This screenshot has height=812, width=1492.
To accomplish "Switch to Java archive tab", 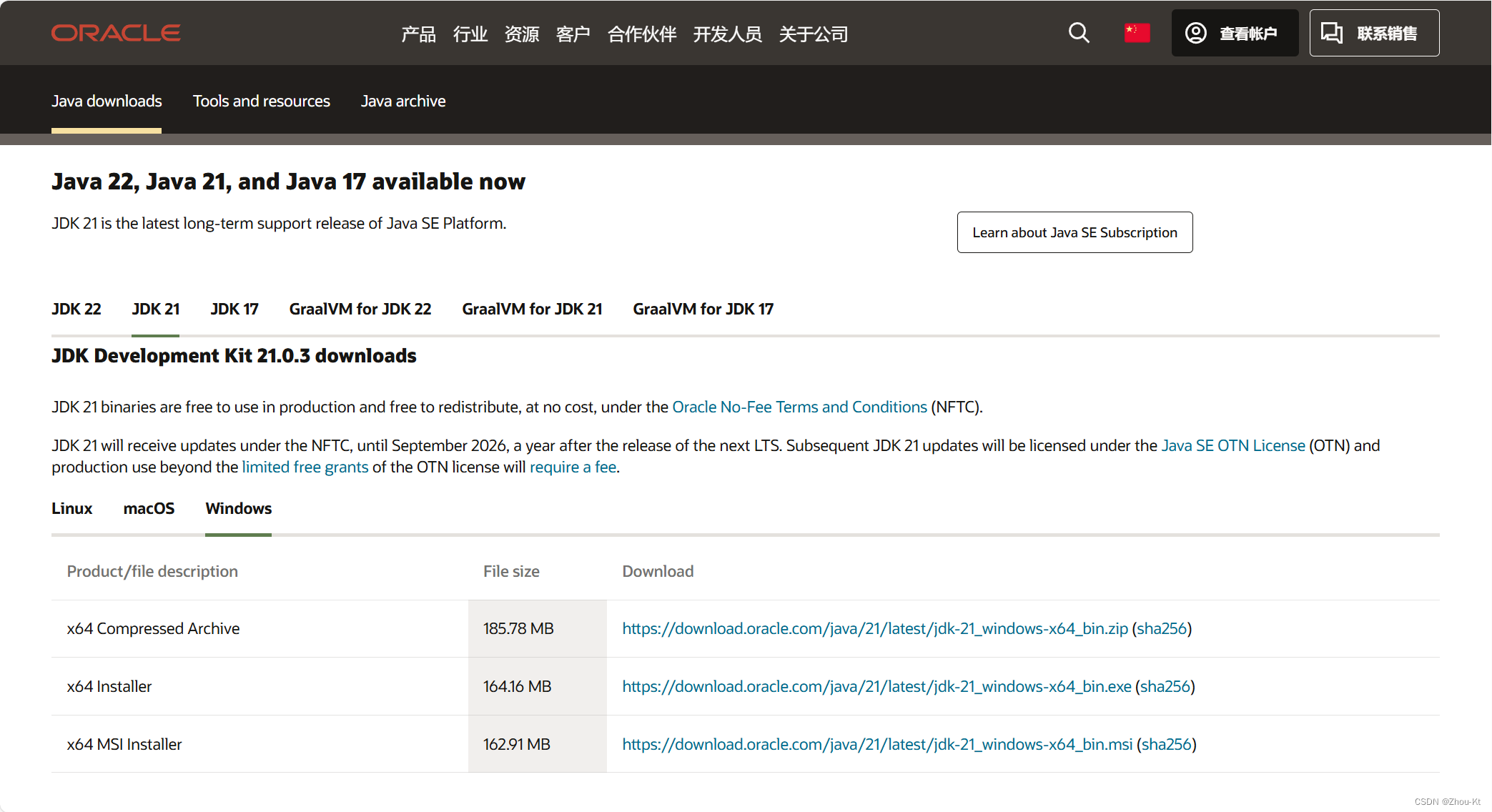I will (402, 101).
